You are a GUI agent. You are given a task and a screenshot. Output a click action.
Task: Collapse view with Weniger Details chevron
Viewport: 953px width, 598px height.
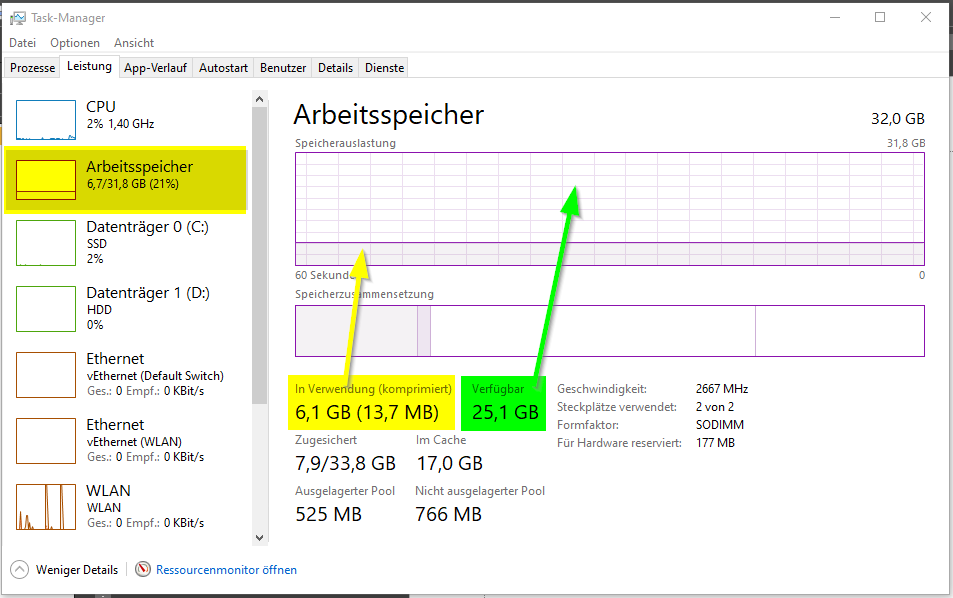[20, 570]
